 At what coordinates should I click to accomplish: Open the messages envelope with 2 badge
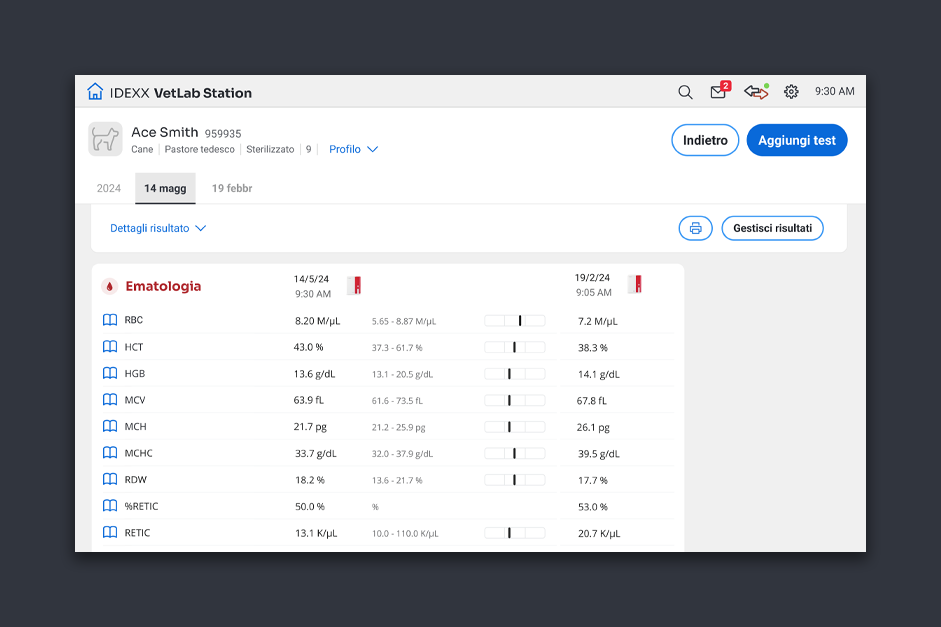(719, 91)
